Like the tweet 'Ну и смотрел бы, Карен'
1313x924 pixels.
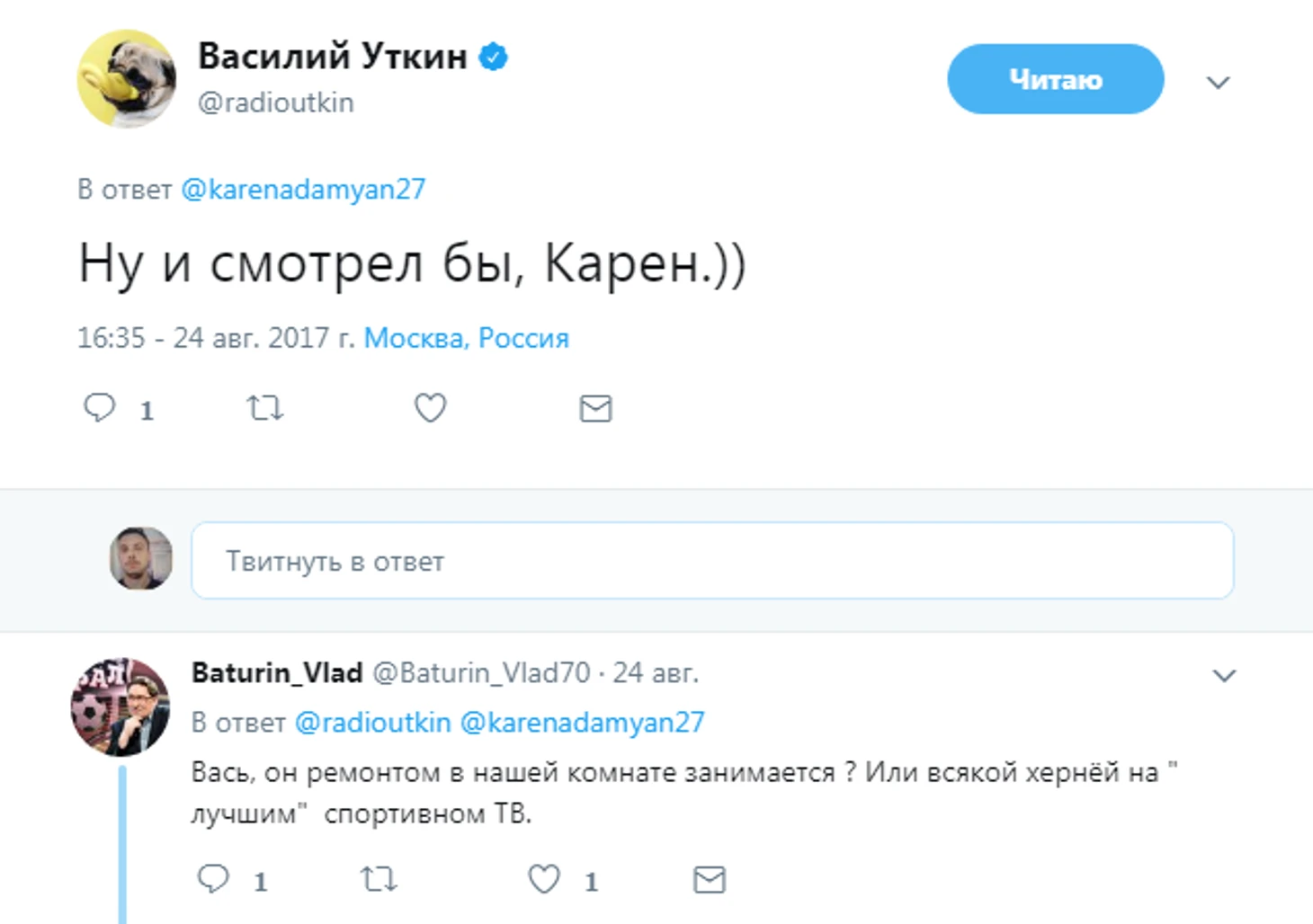[x=430, y=409]
